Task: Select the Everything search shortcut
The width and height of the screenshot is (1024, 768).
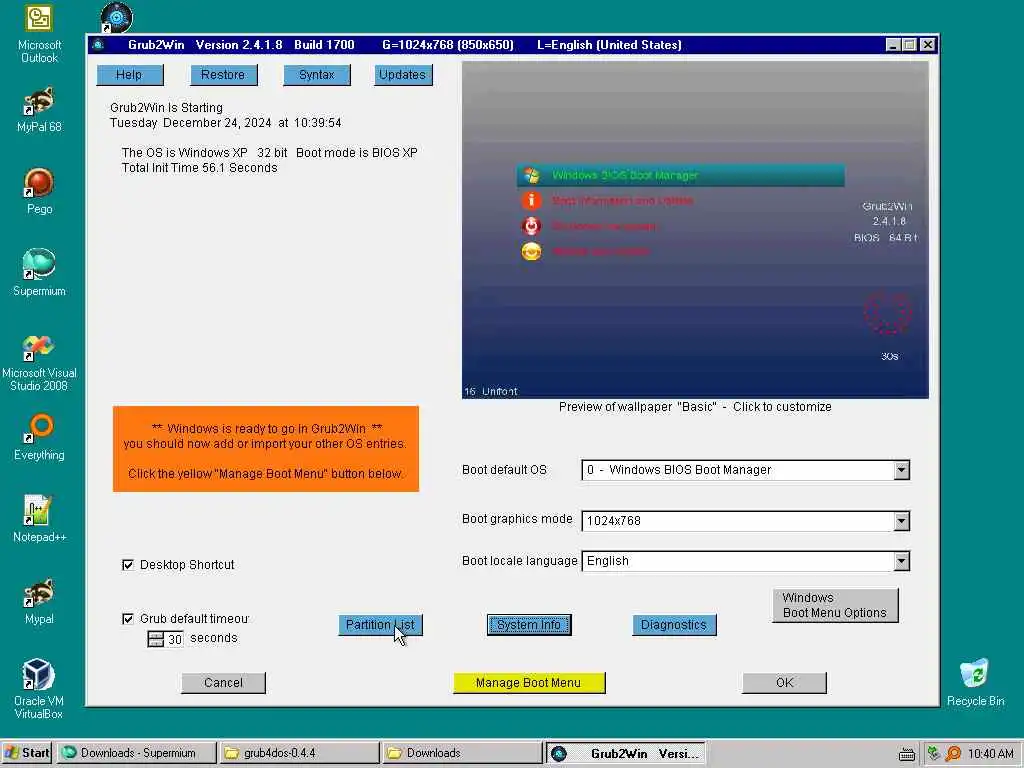Action: coord(39,438)
